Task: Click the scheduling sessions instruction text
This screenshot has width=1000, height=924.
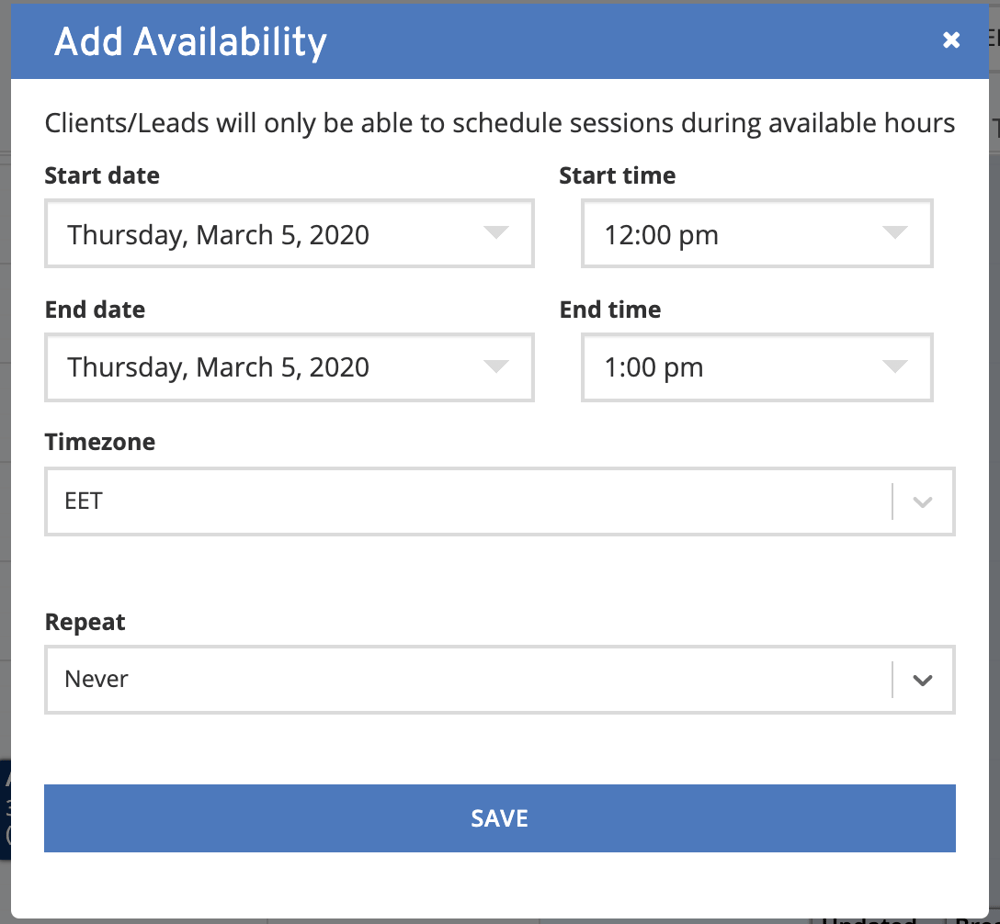Action: pyautogui.click(x=499, y=123)
